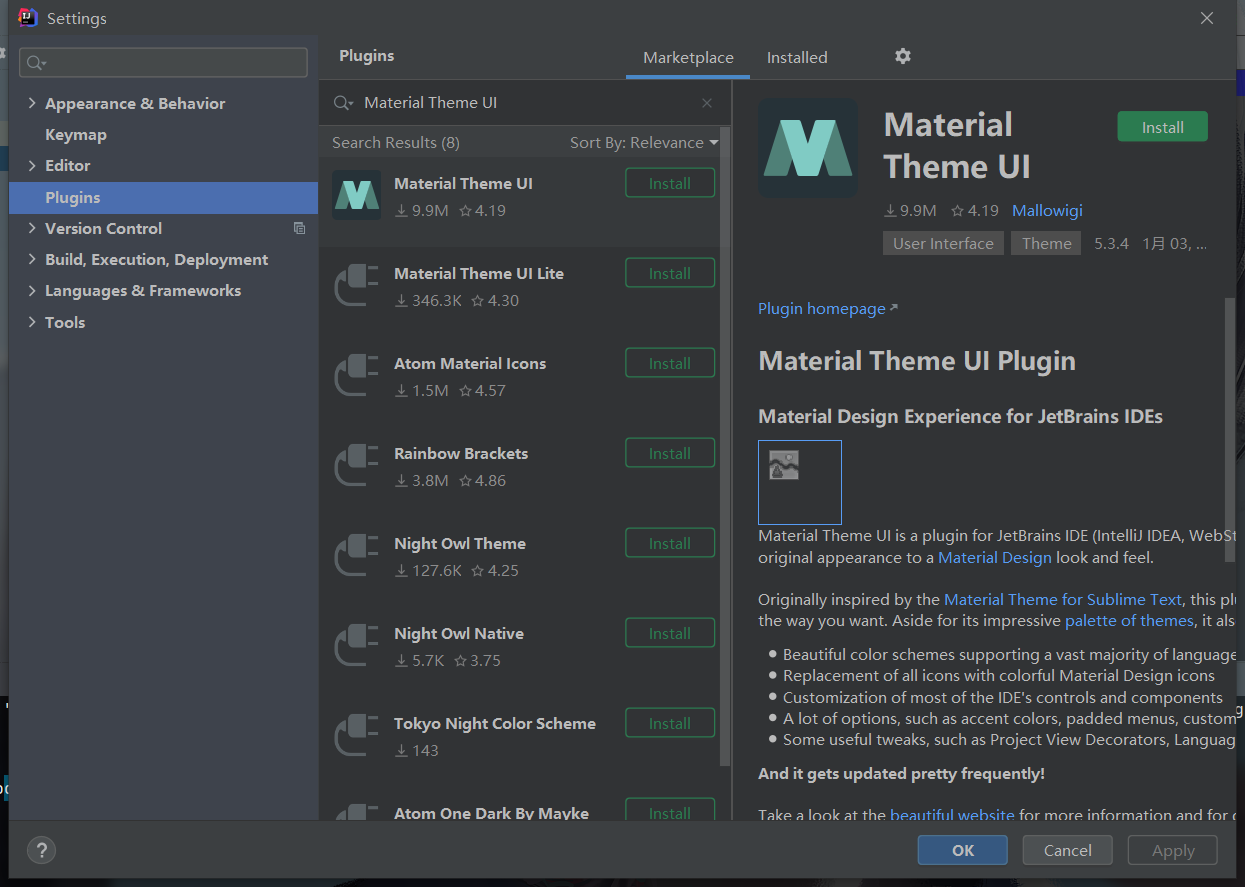The image size is (1245, 887).
Task: Open the Sort By Relevance dropdown
Action: click(x=644, y=143)
